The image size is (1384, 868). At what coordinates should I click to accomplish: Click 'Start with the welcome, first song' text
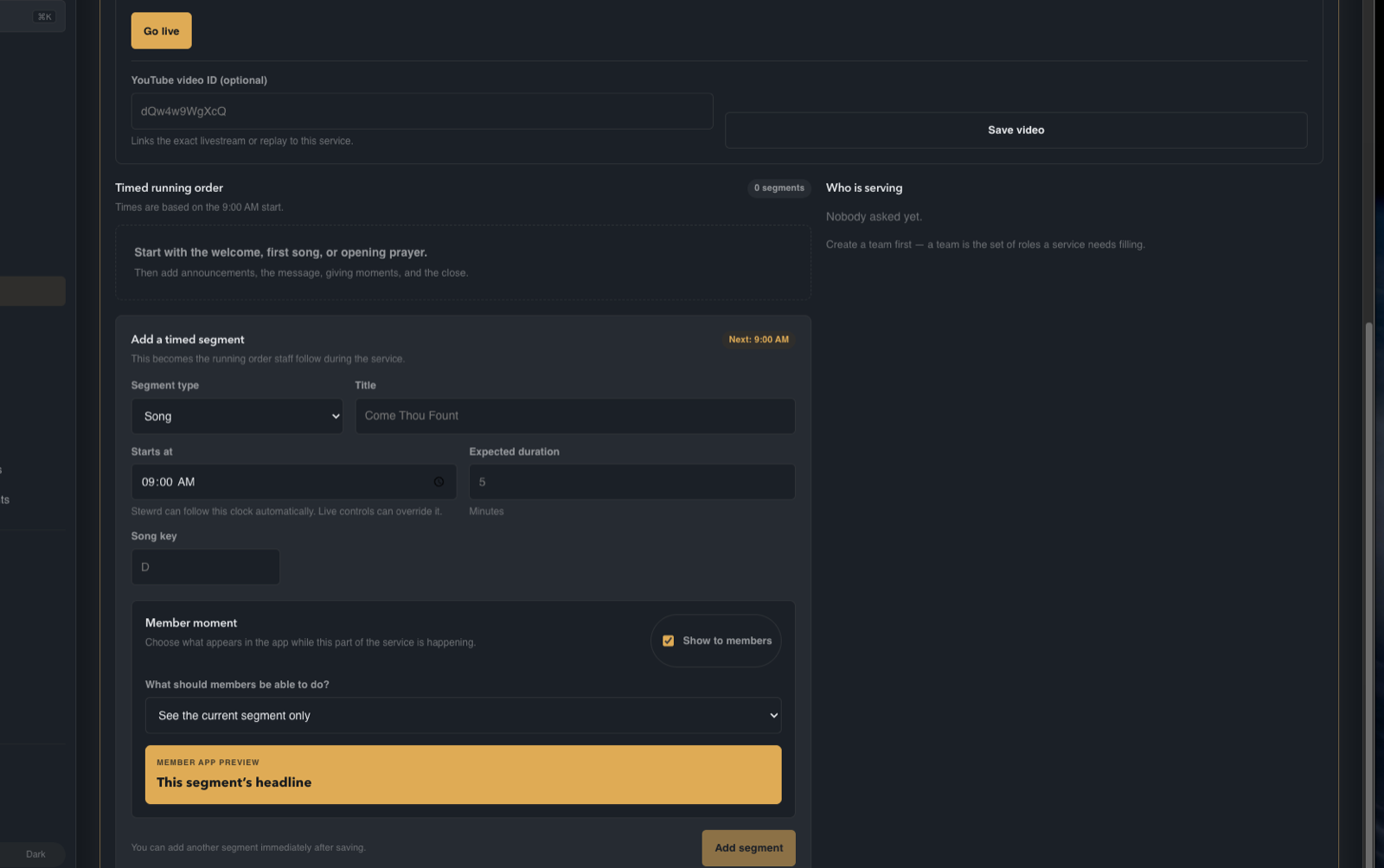tap(281, 252)
